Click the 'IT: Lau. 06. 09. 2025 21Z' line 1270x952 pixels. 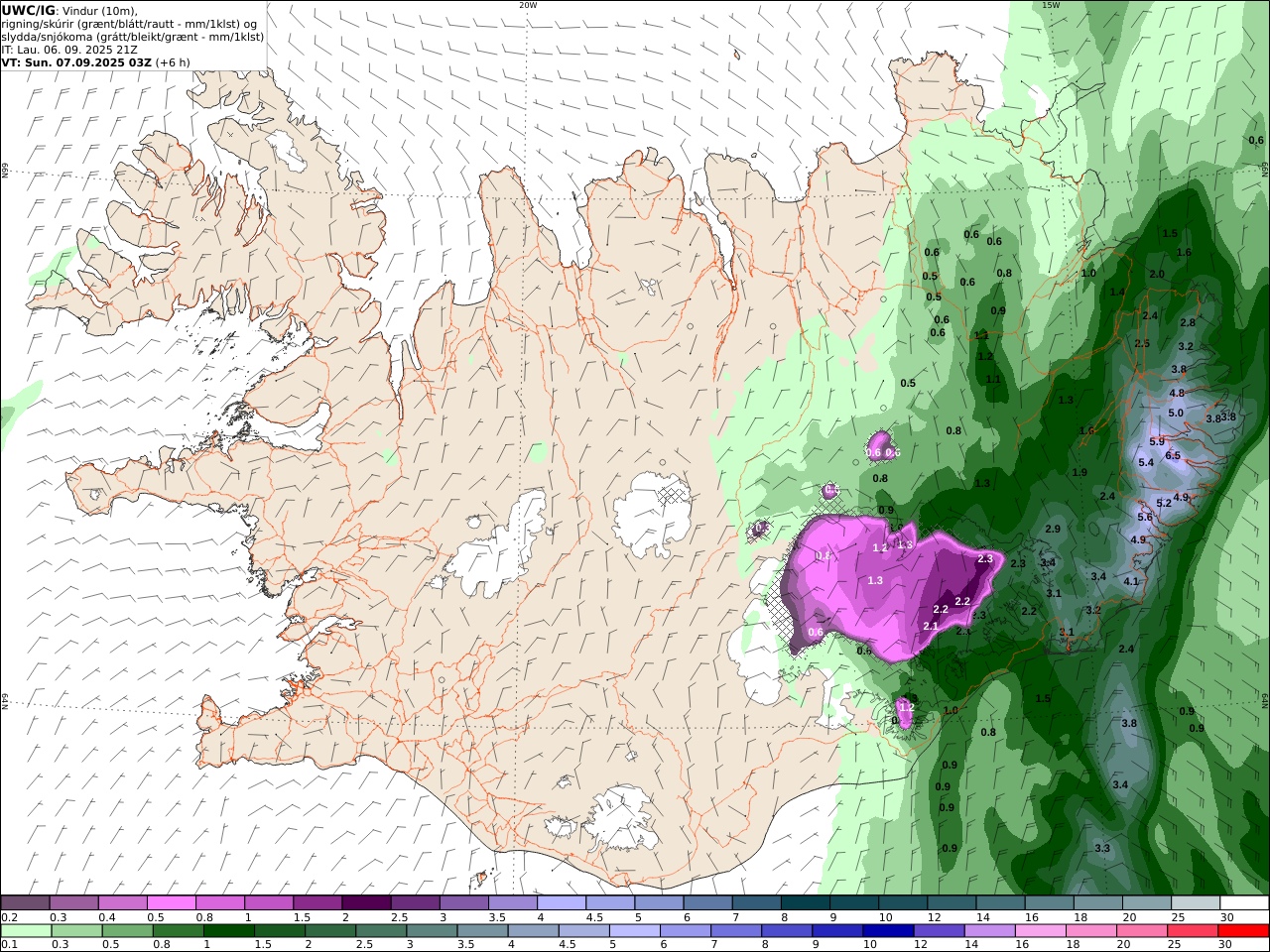coord(68,49)
